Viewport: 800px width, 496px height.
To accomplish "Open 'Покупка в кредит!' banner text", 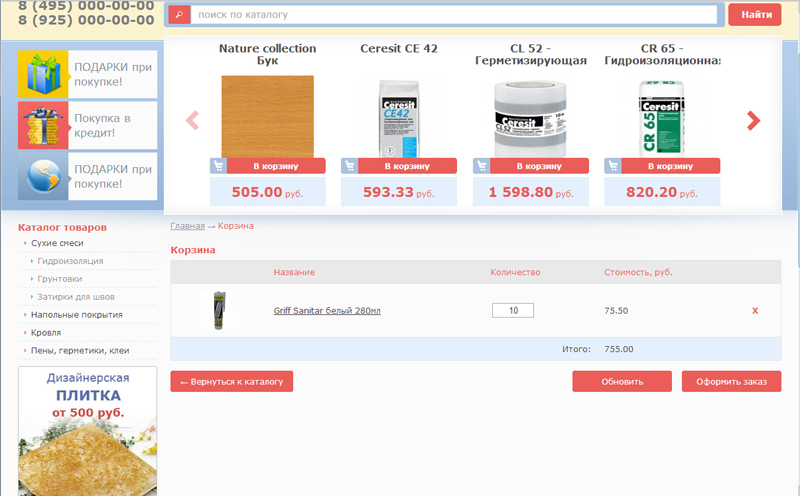I will (x=103, y=126).
